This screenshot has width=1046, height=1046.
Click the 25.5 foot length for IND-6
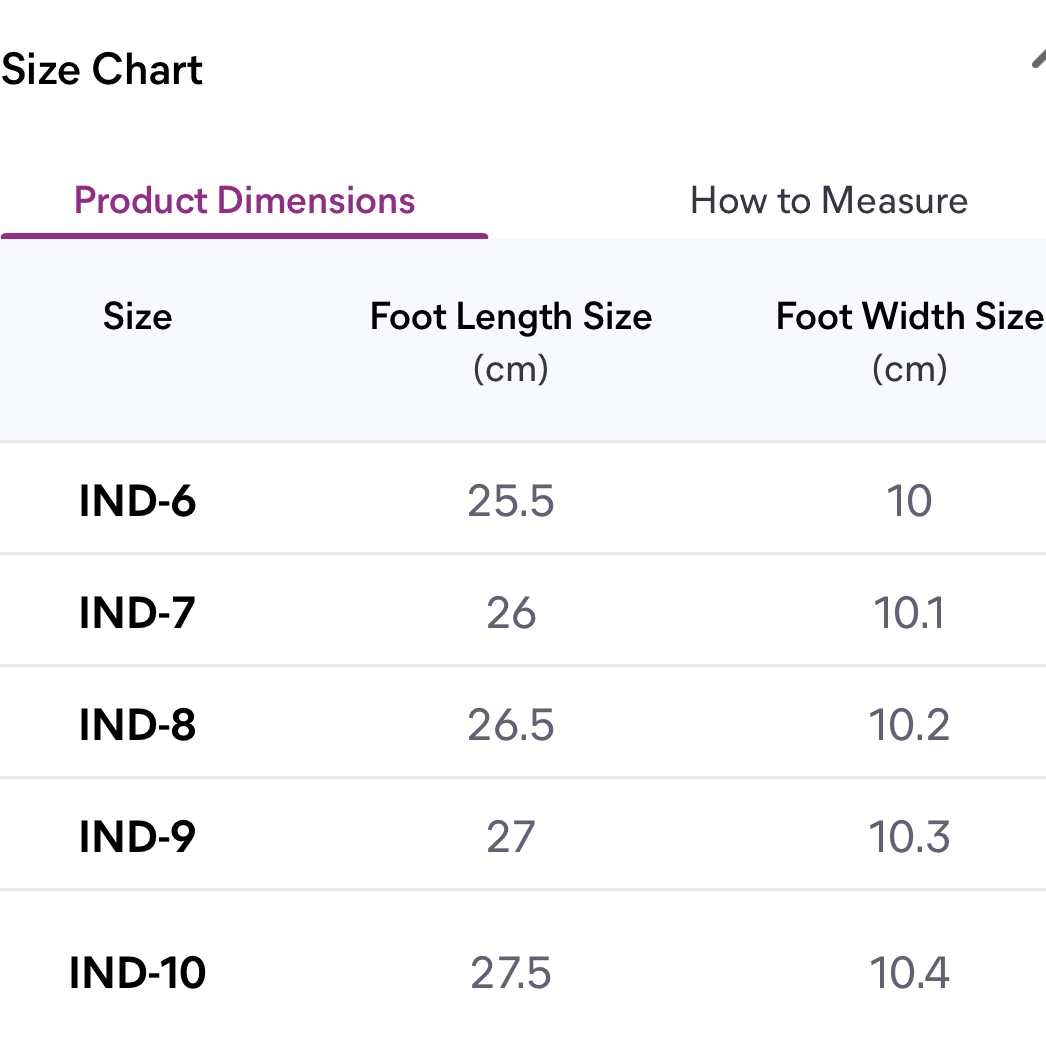click(x=511, y=501)
